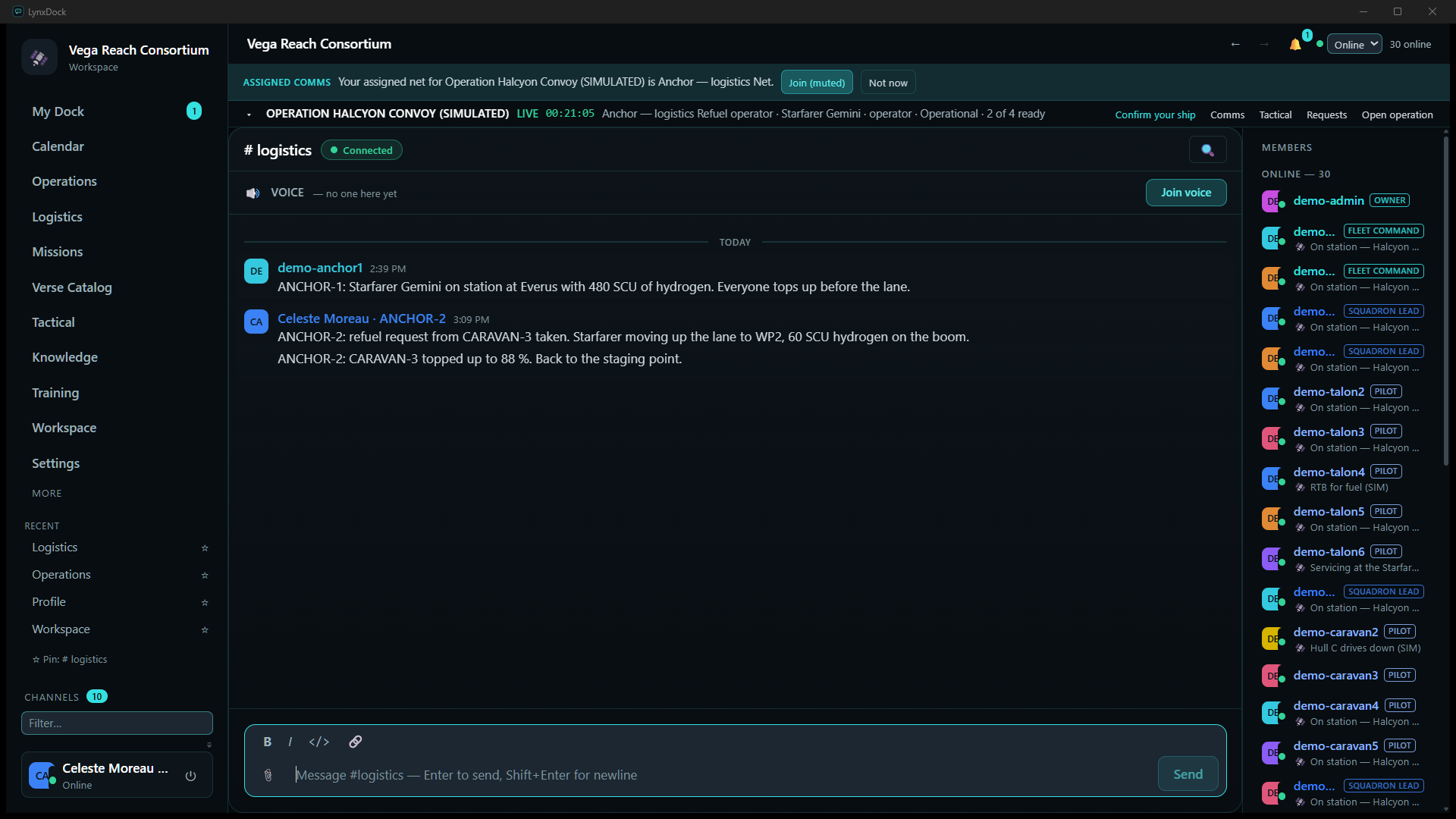Click demo-anchor1 message author name
1456x819 pixels.
[320, 268]
